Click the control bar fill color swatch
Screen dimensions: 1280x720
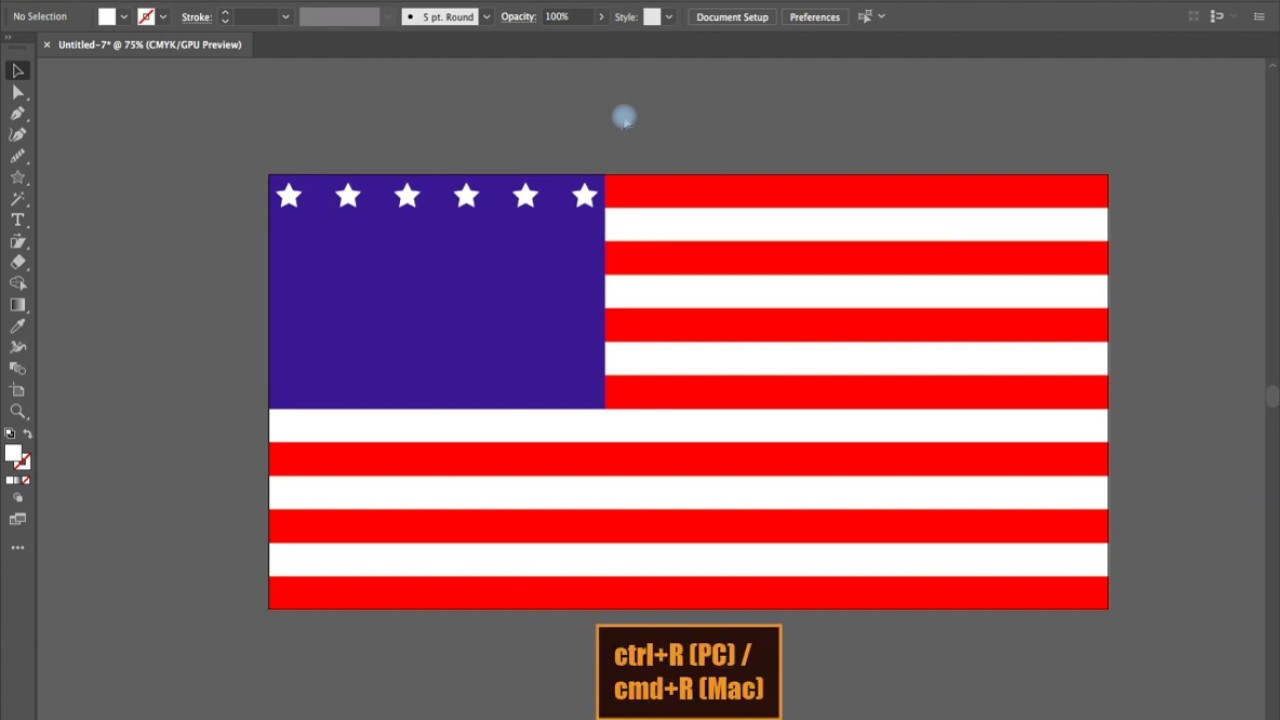(107, 17)
